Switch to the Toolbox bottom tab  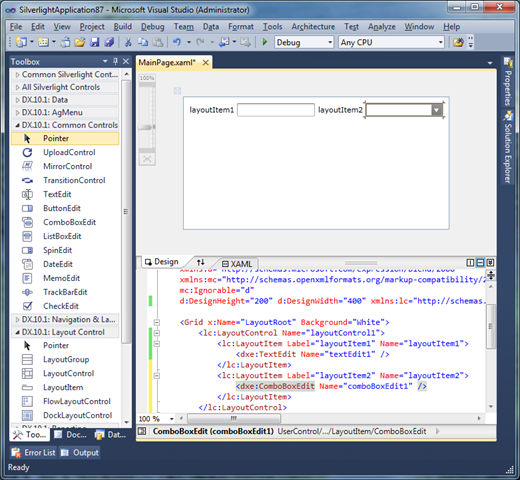point(30,435)
